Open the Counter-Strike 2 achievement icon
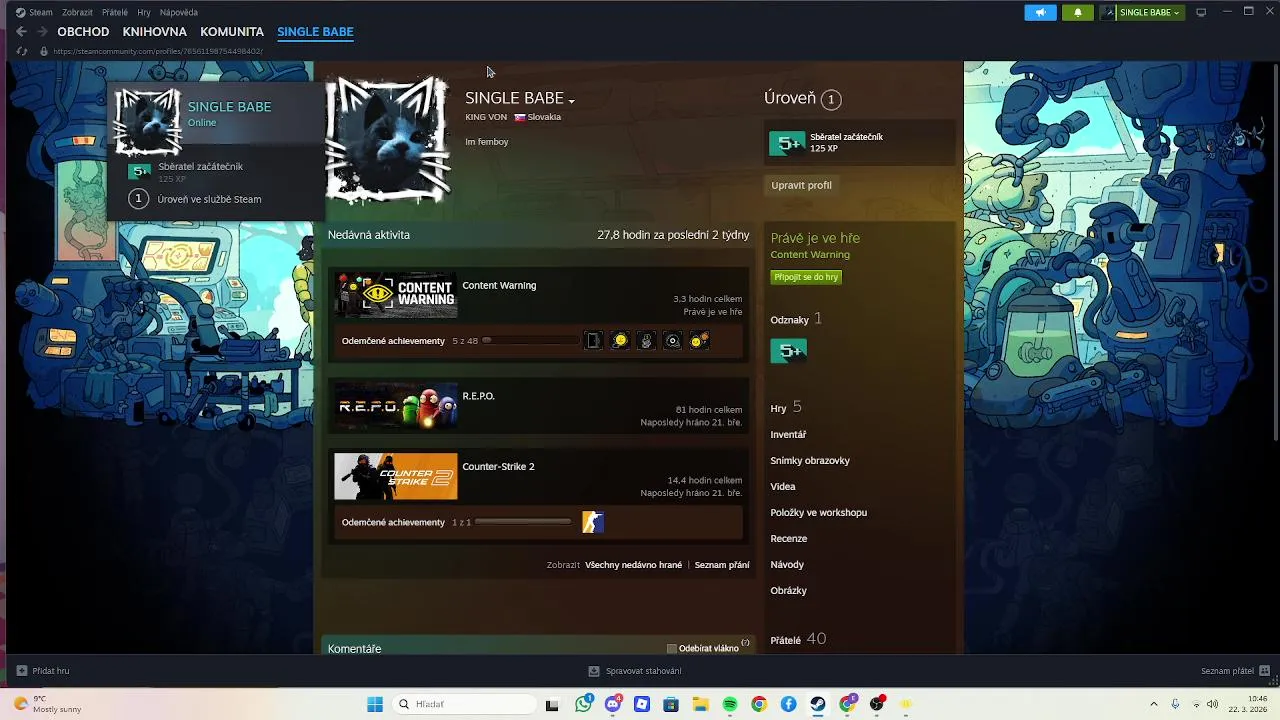Viewport: 1280px width, 720px height. (x=593, y=522)
